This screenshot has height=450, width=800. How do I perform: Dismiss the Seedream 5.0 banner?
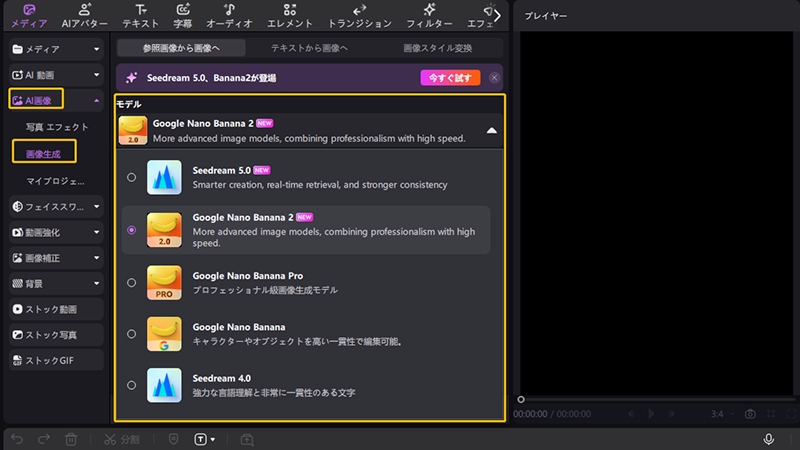(494, 78)
